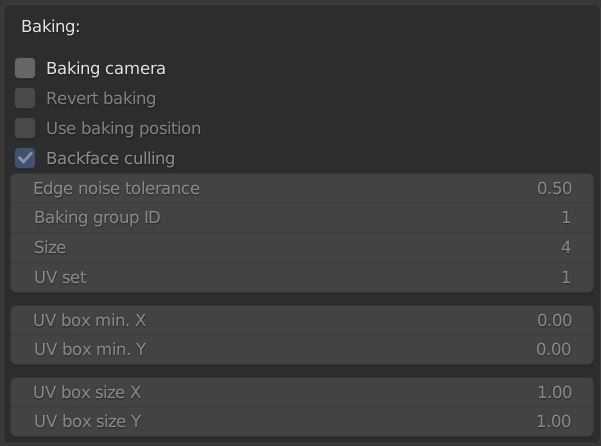Click the Size number field
This screenshot has width=601, height=446.
tap(302, 248)
